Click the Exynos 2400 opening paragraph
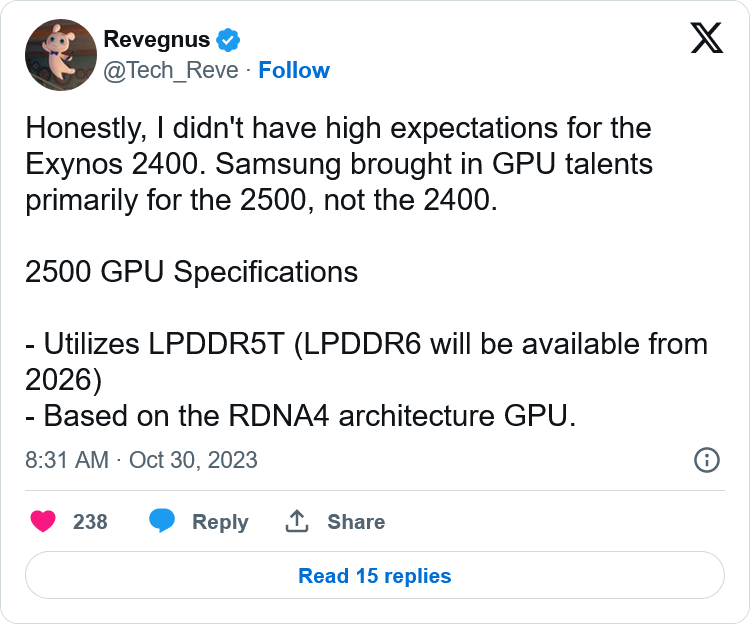 339,164
